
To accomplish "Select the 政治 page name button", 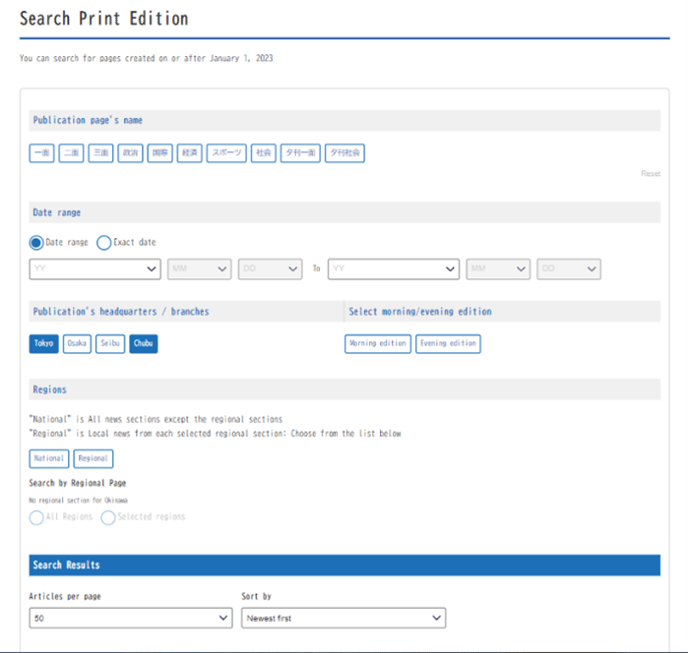I will [130, 153].
